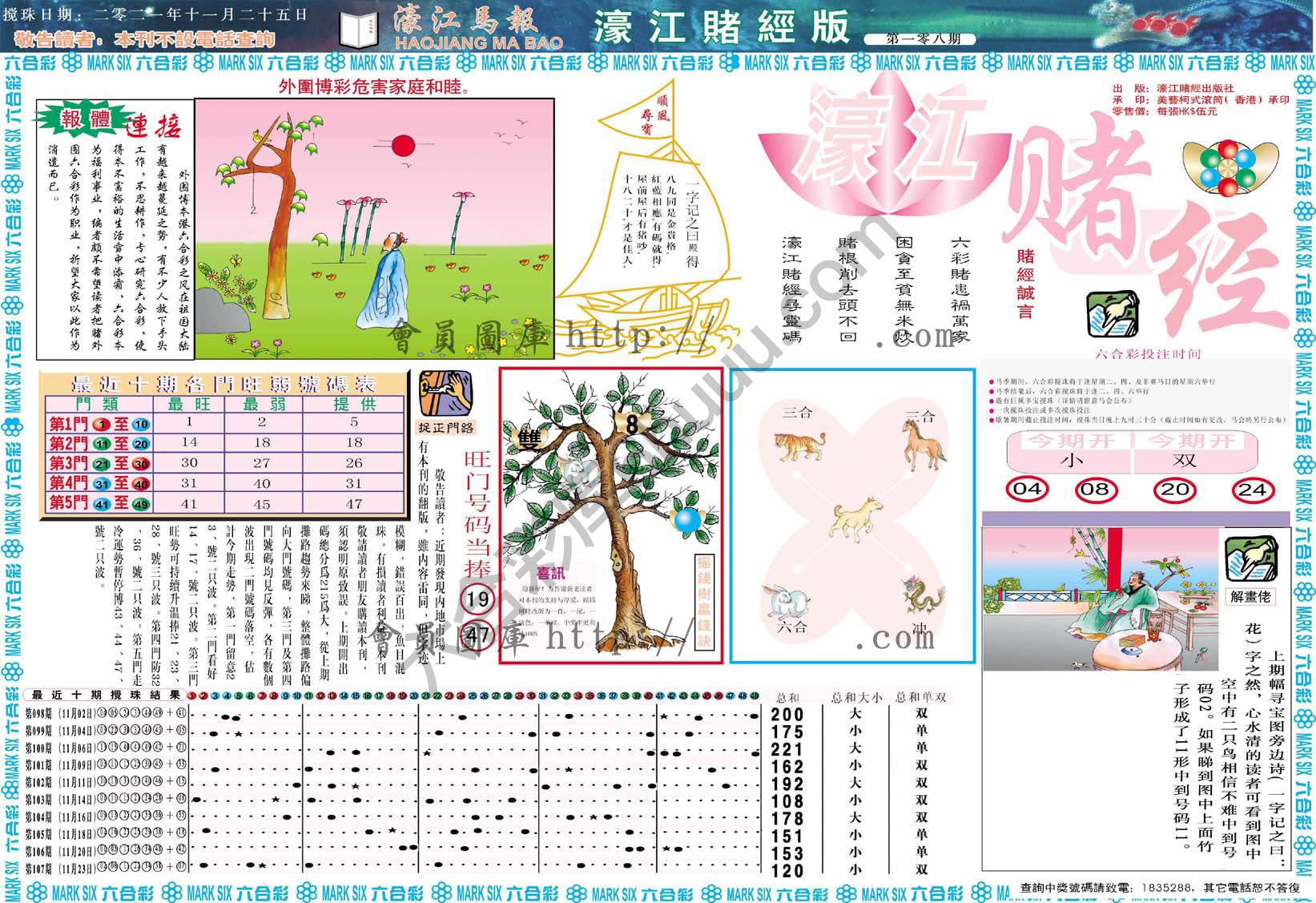Open the seated scholar cartoon illustration
Screen dimensions: 1316x903
click(1101, 599)
